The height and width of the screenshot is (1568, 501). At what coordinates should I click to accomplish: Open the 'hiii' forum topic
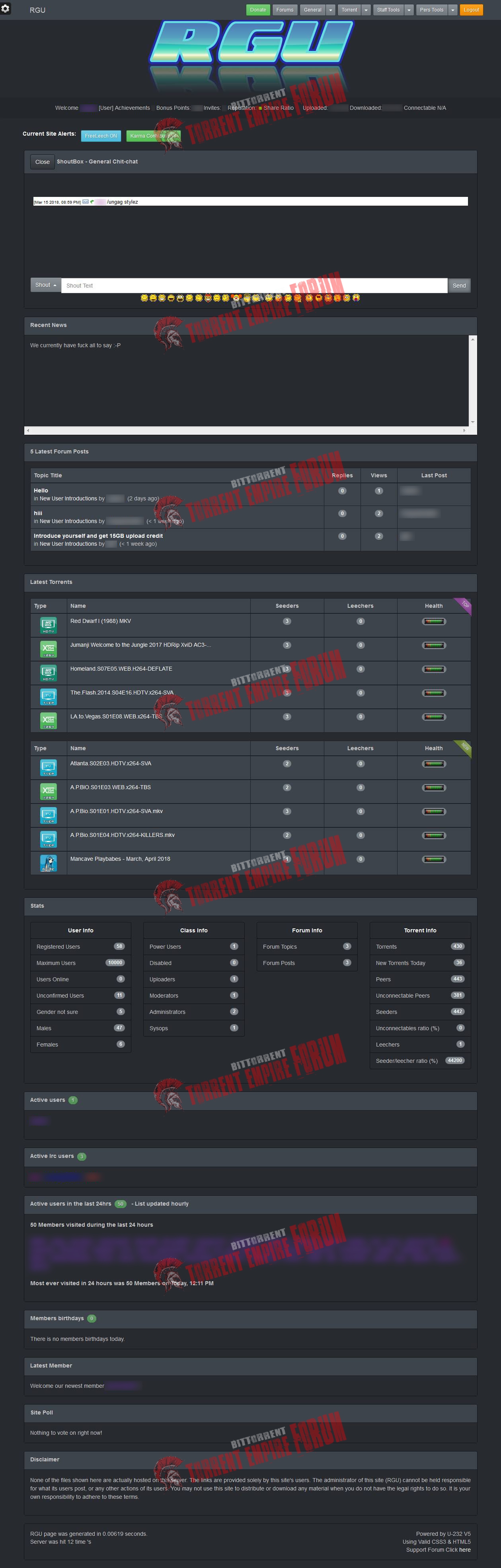[x=38, y=513]
